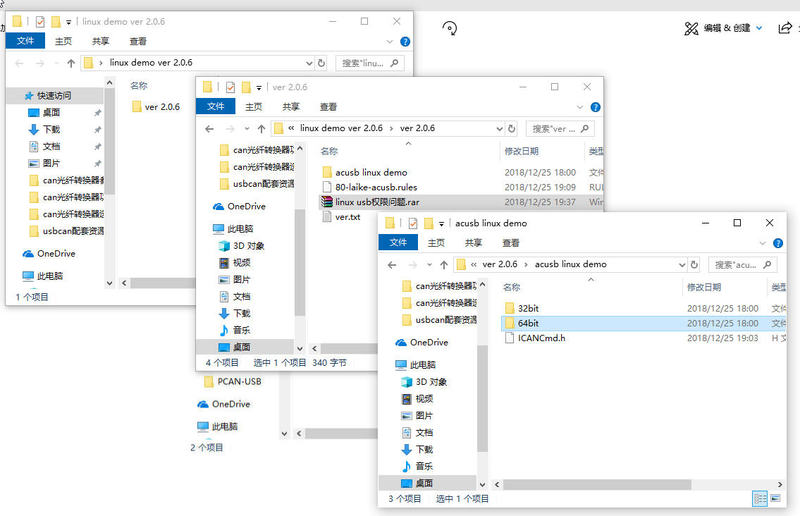Image resolution: width=800 pixels, height=516 pixels.
Task: Switch to large icons view in acusb linux demo window
Action: pyautogui.click(x=776, y=499)
